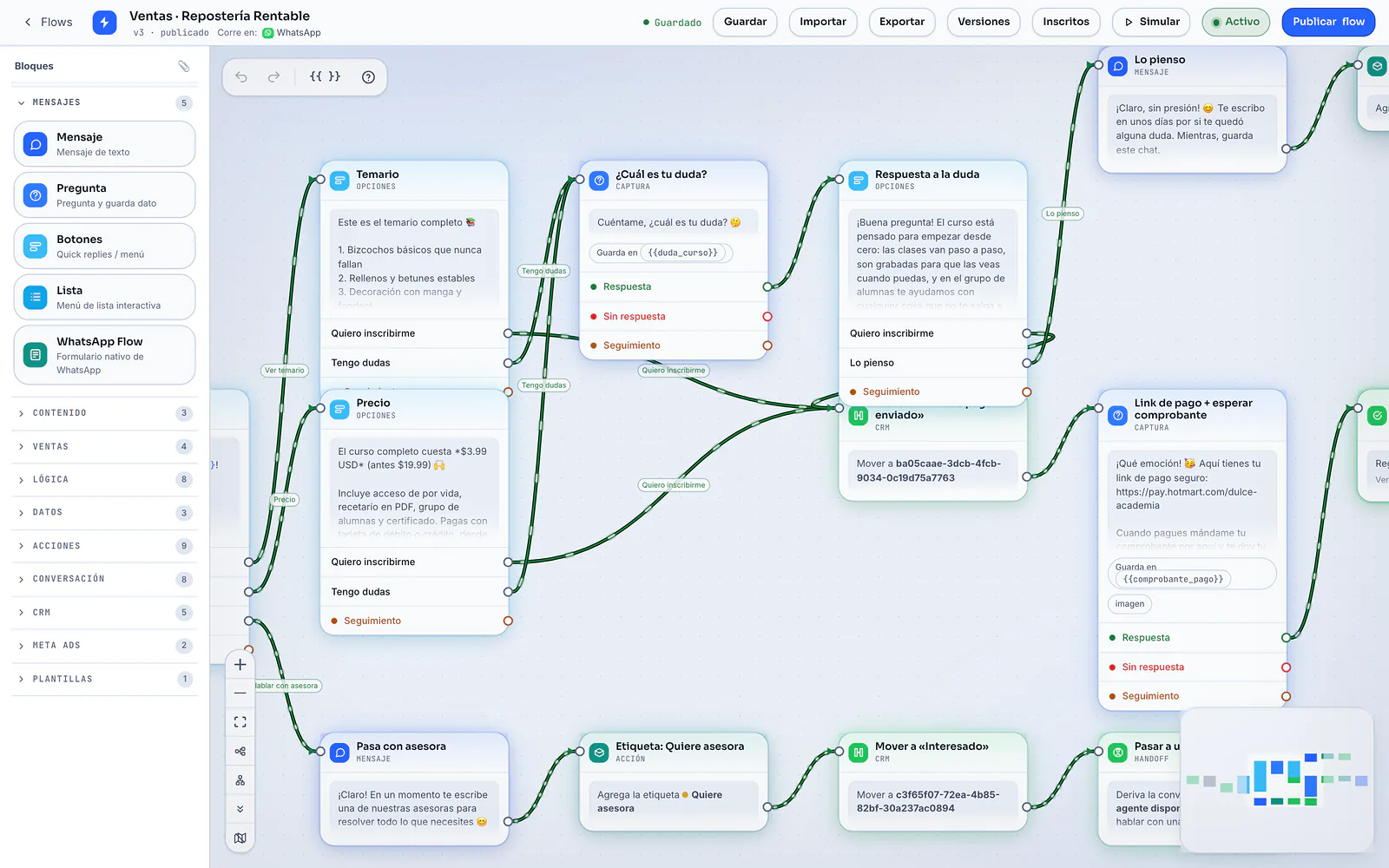Click the undo arrow in canvas toolbar
This screenshot has width=1389, height=868.
pos(241,77)
